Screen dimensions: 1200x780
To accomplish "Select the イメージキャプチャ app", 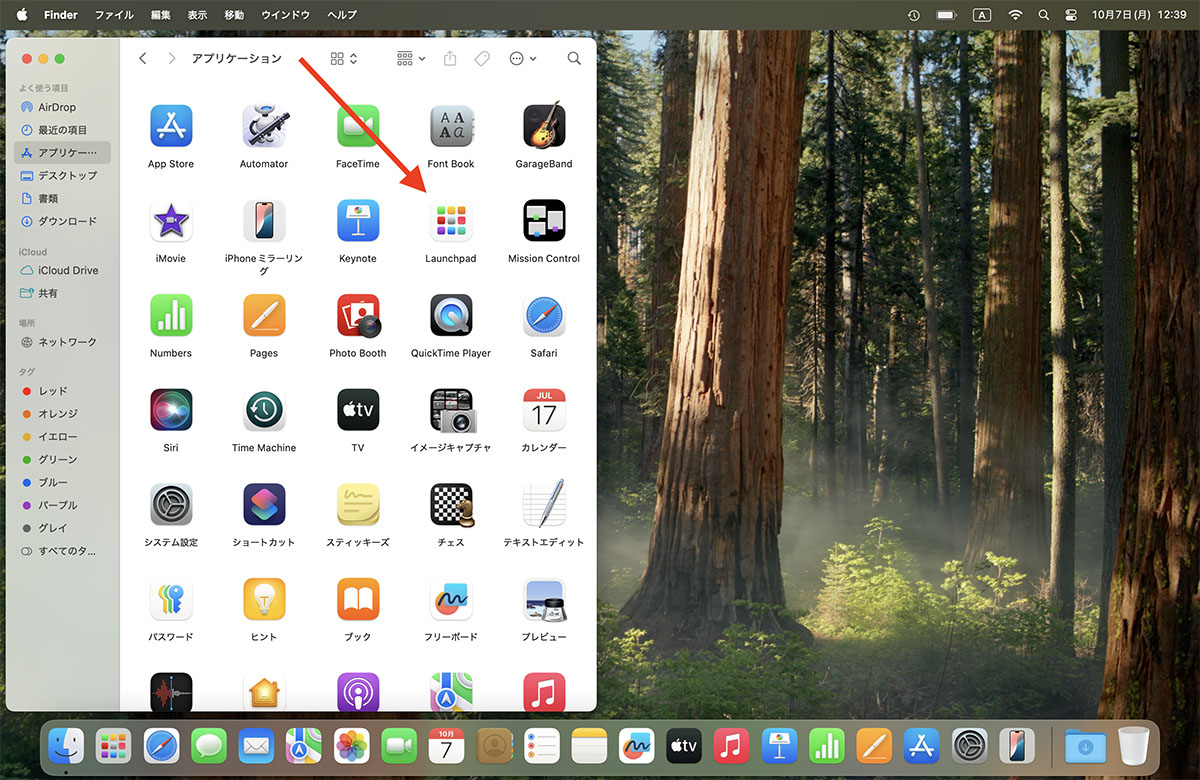I will 451,410.
